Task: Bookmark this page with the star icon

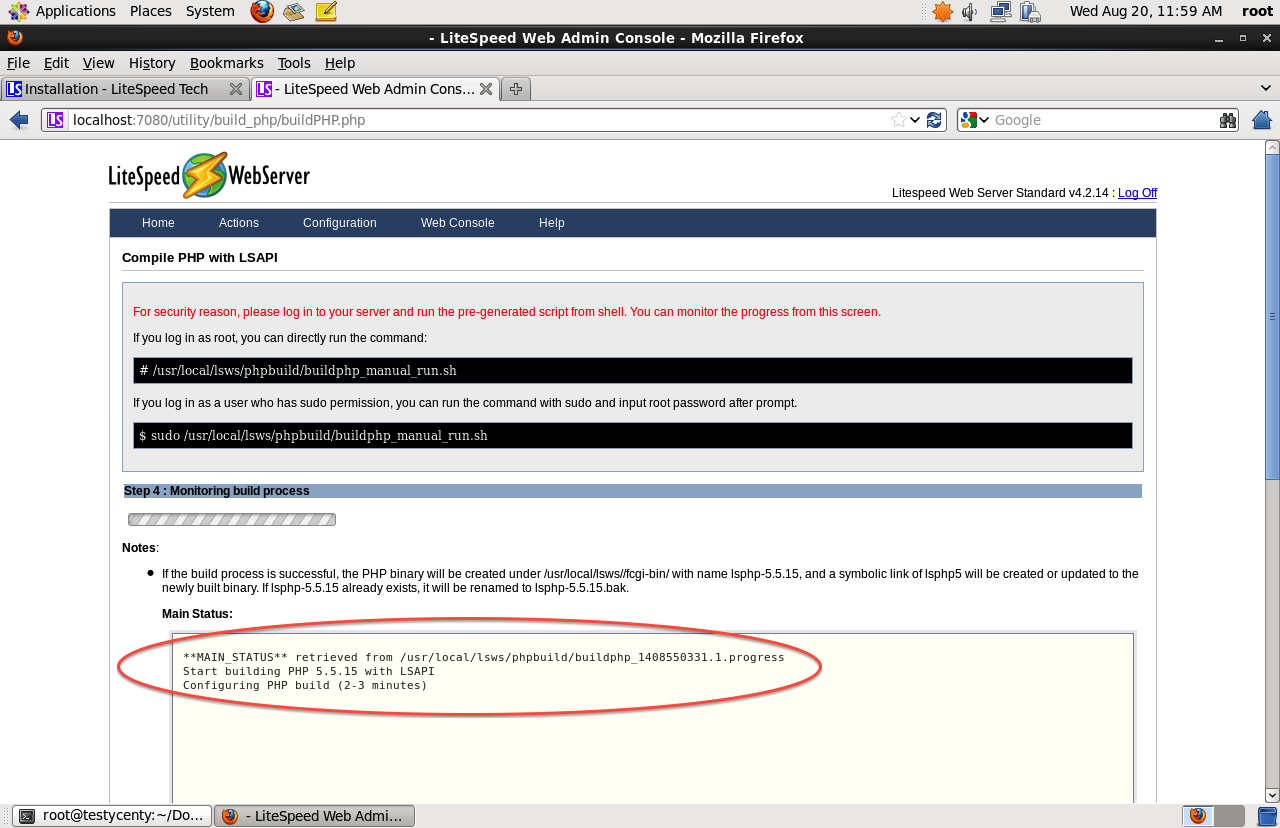Action: (899, 120)
